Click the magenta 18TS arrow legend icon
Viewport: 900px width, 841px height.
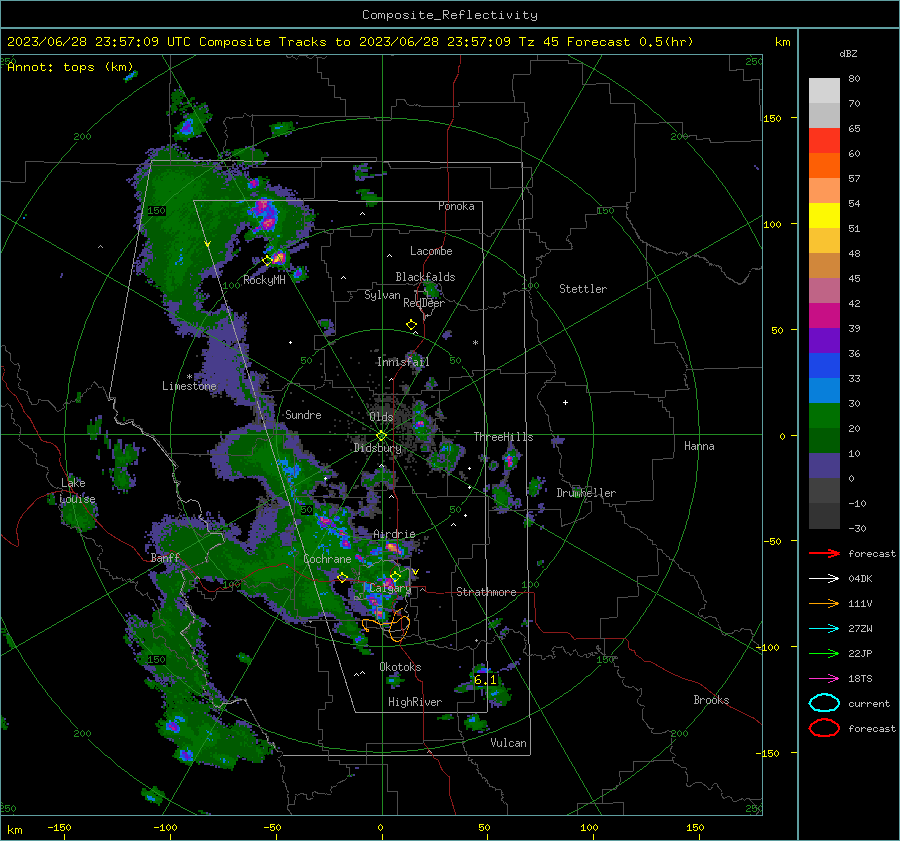[x=824, y=679]
